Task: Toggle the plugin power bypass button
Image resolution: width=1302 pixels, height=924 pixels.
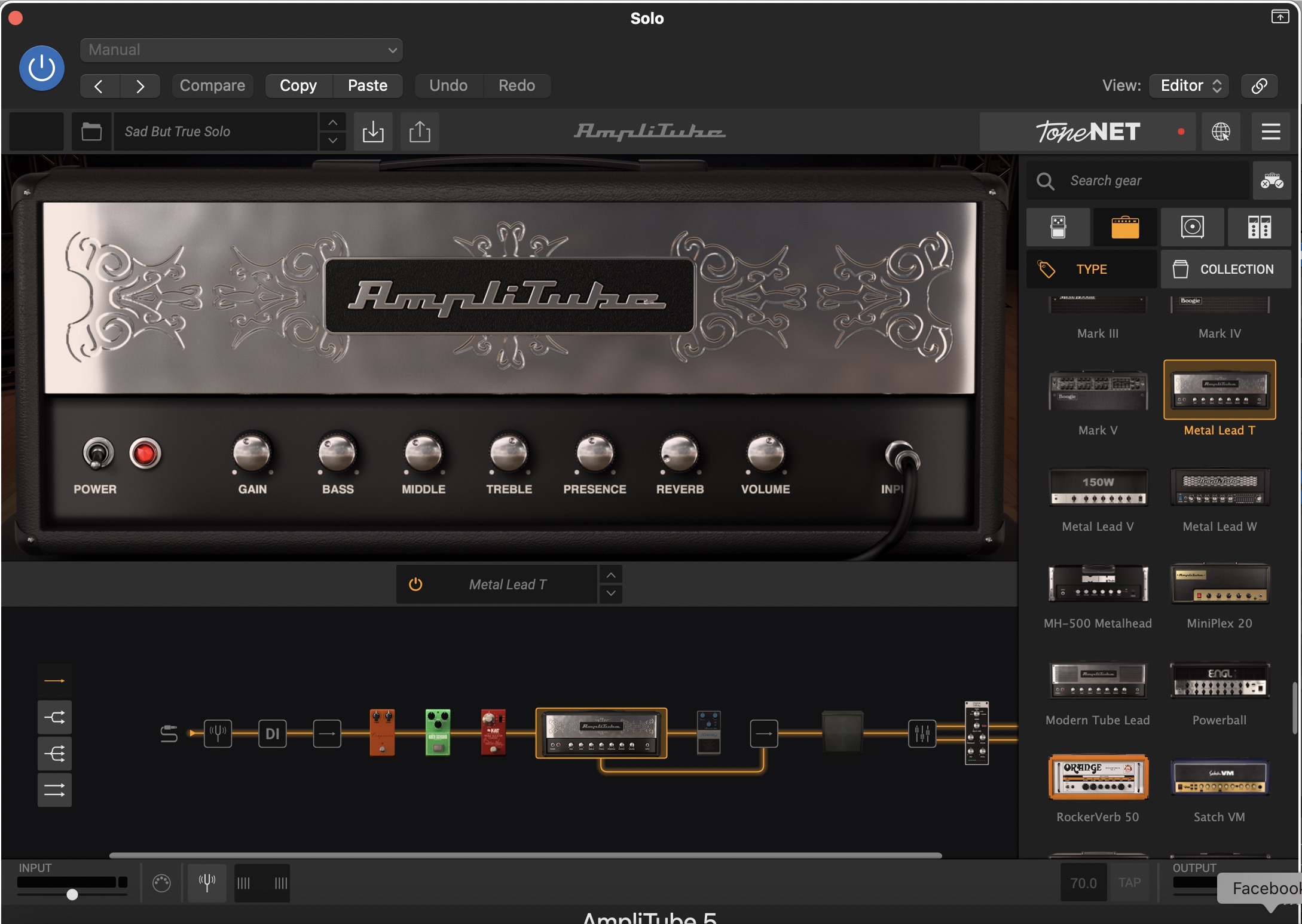Action: [41, 68]
